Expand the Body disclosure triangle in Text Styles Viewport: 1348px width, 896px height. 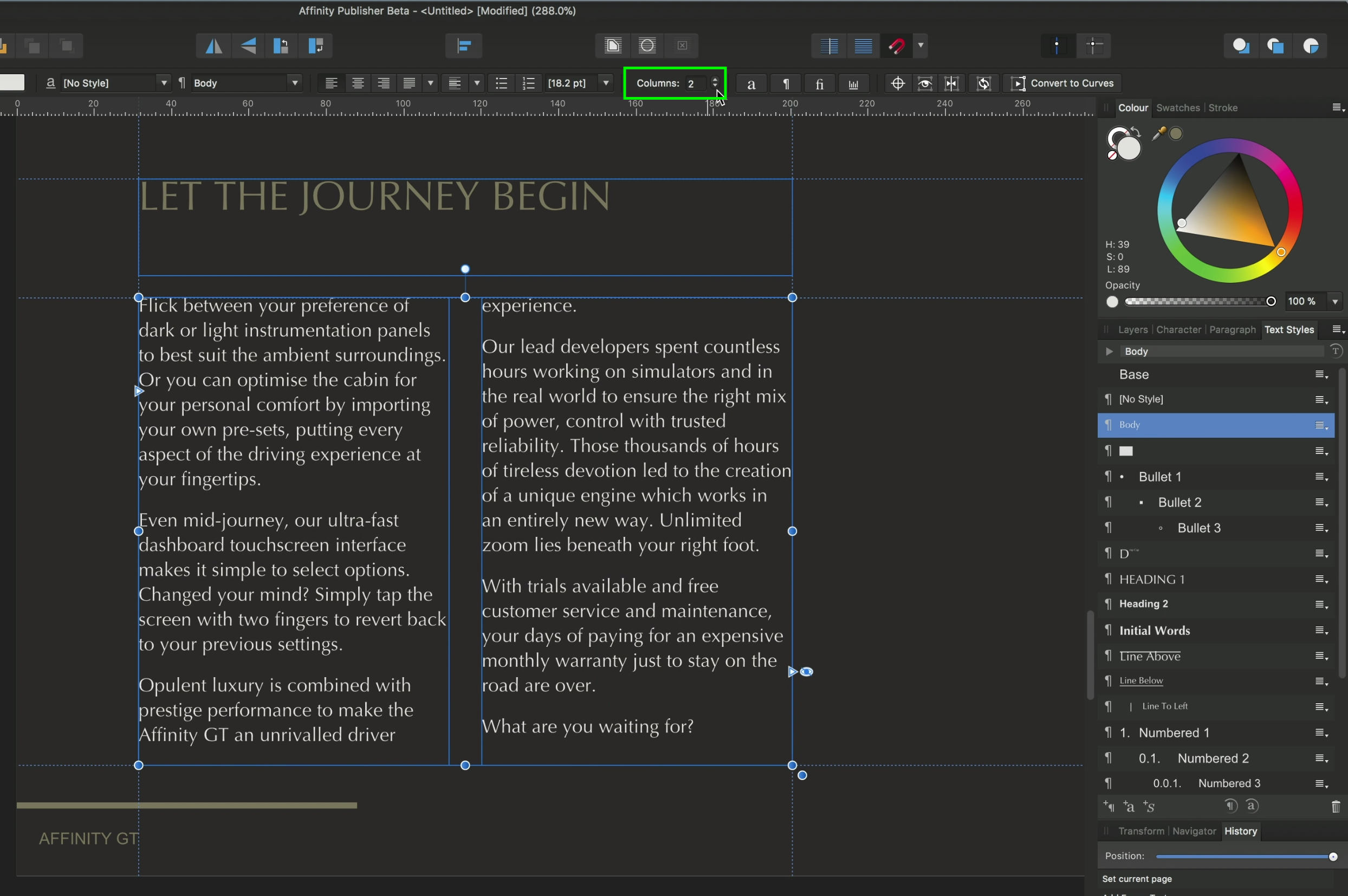point(1109,352)
